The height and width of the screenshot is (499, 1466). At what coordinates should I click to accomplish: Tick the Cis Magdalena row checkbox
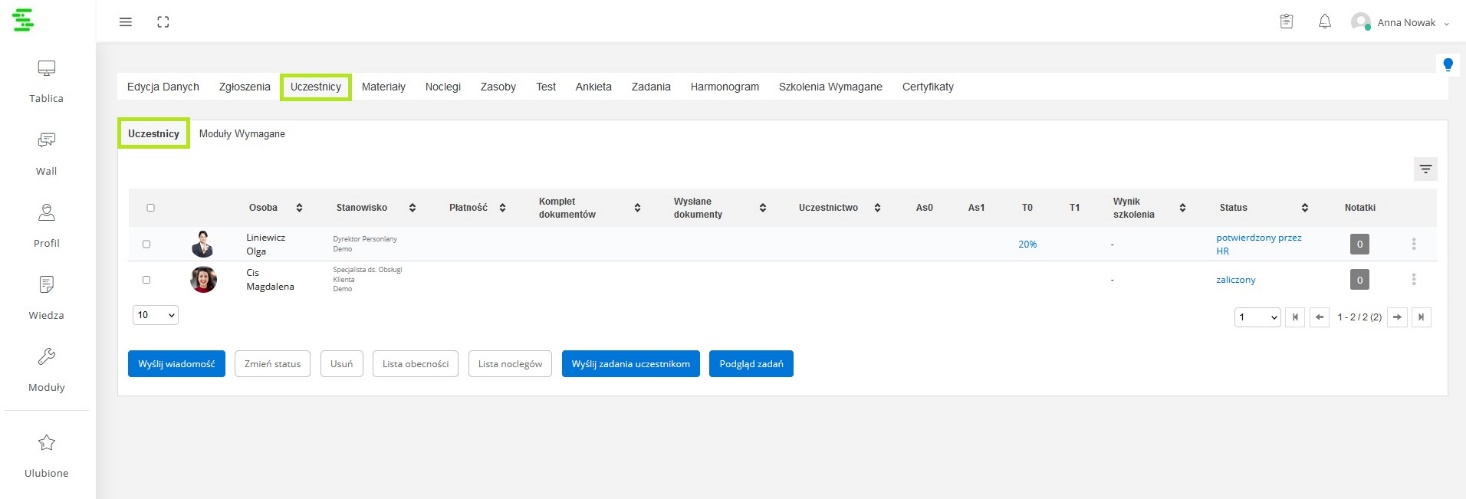tap(146, 280)
